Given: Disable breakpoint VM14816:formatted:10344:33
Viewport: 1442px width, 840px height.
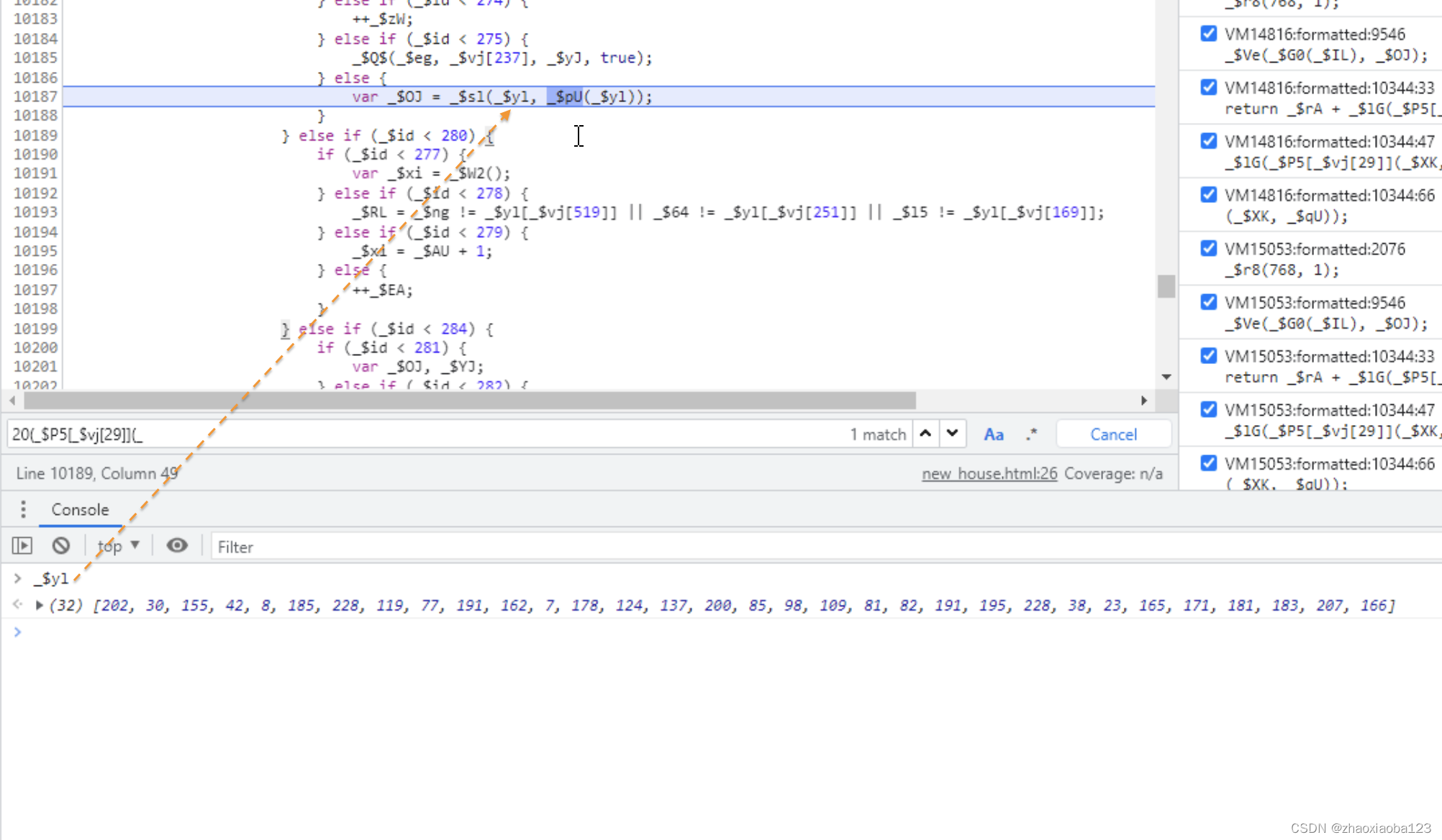Looking at the screenshot, I should point(1209,88).
